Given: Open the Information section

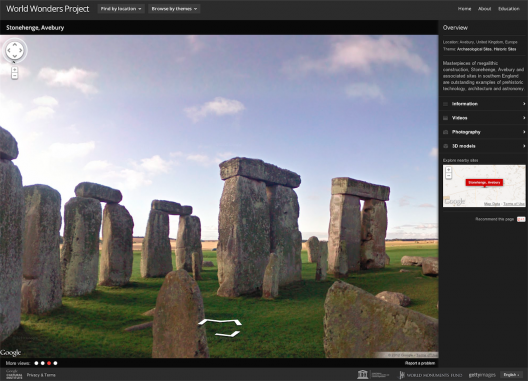Looking at the screenshot, I should click(x=484, y=104).
